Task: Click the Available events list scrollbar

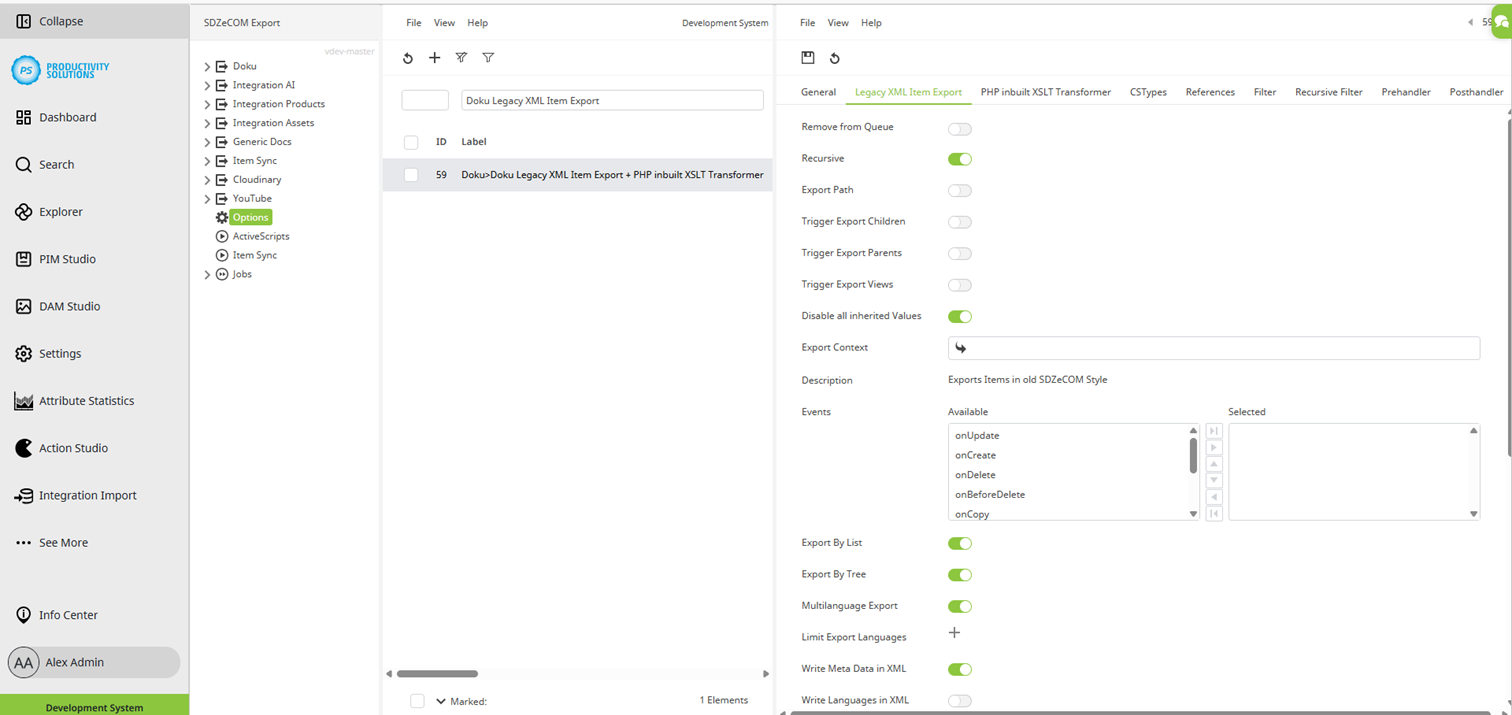Action: tap(1193, 455)
